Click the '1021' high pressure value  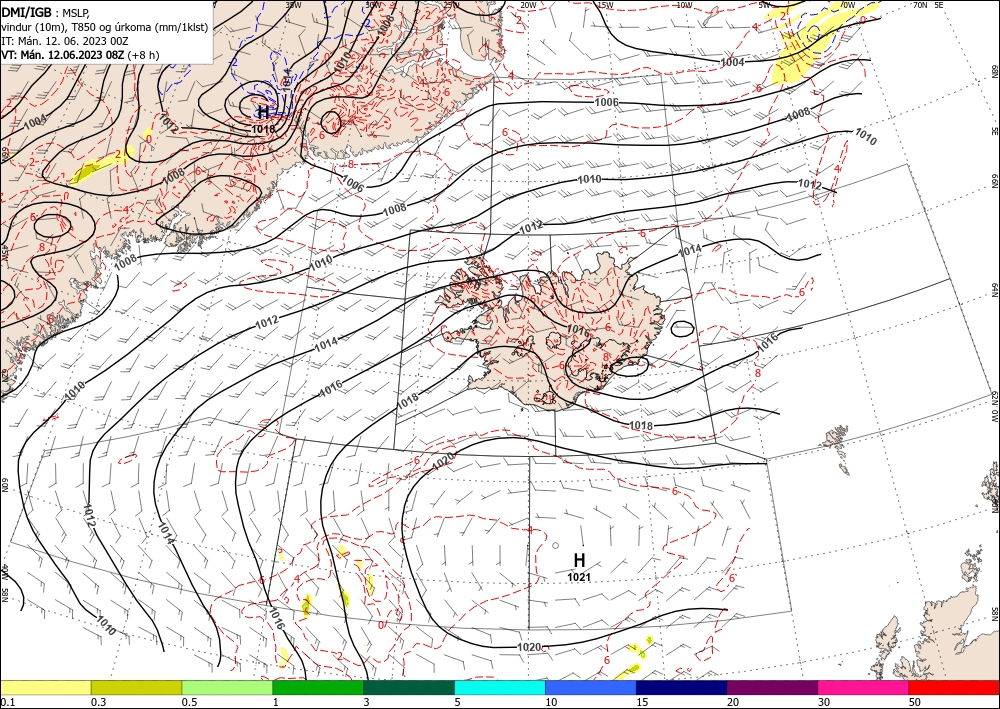click(579, 577)
